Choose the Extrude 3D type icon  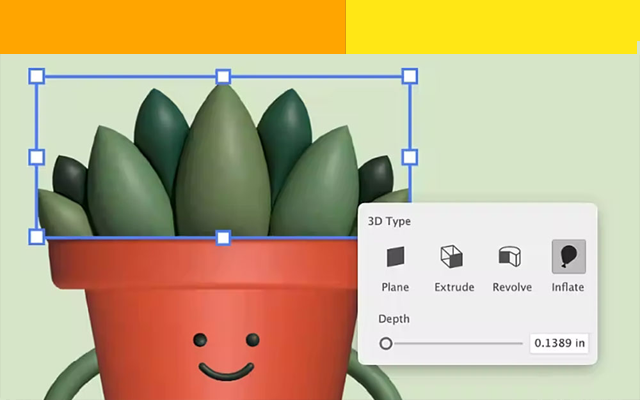coord(451,256)
